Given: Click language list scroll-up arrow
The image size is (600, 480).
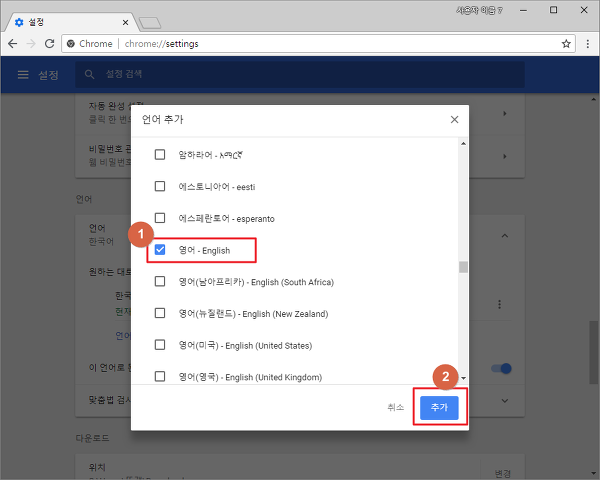Looking at the screenshot, I should click(x=463, y=144).
